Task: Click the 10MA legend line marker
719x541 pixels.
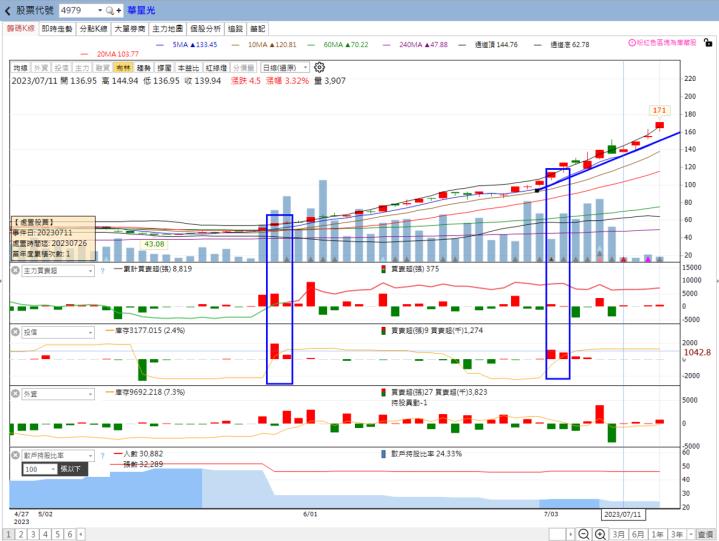Action: pos(236,45)
